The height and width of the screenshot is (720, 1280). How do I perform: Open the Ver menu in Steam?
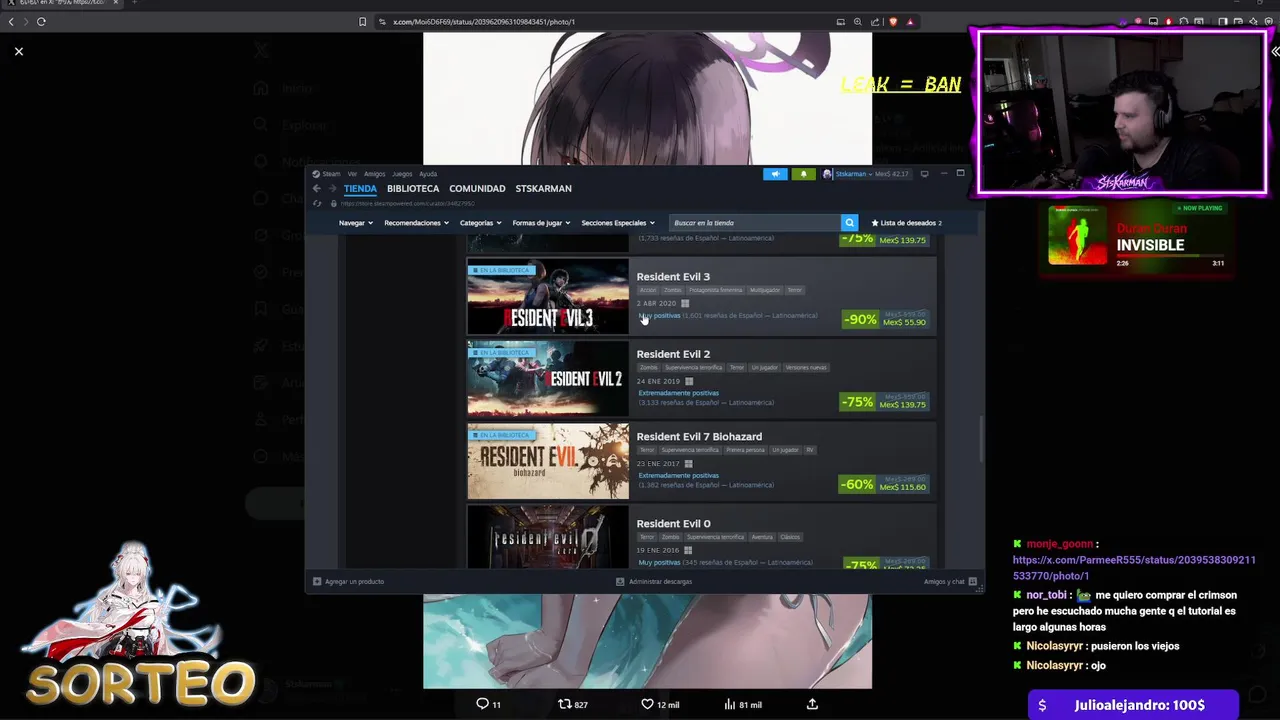click(x=352, y=174)
